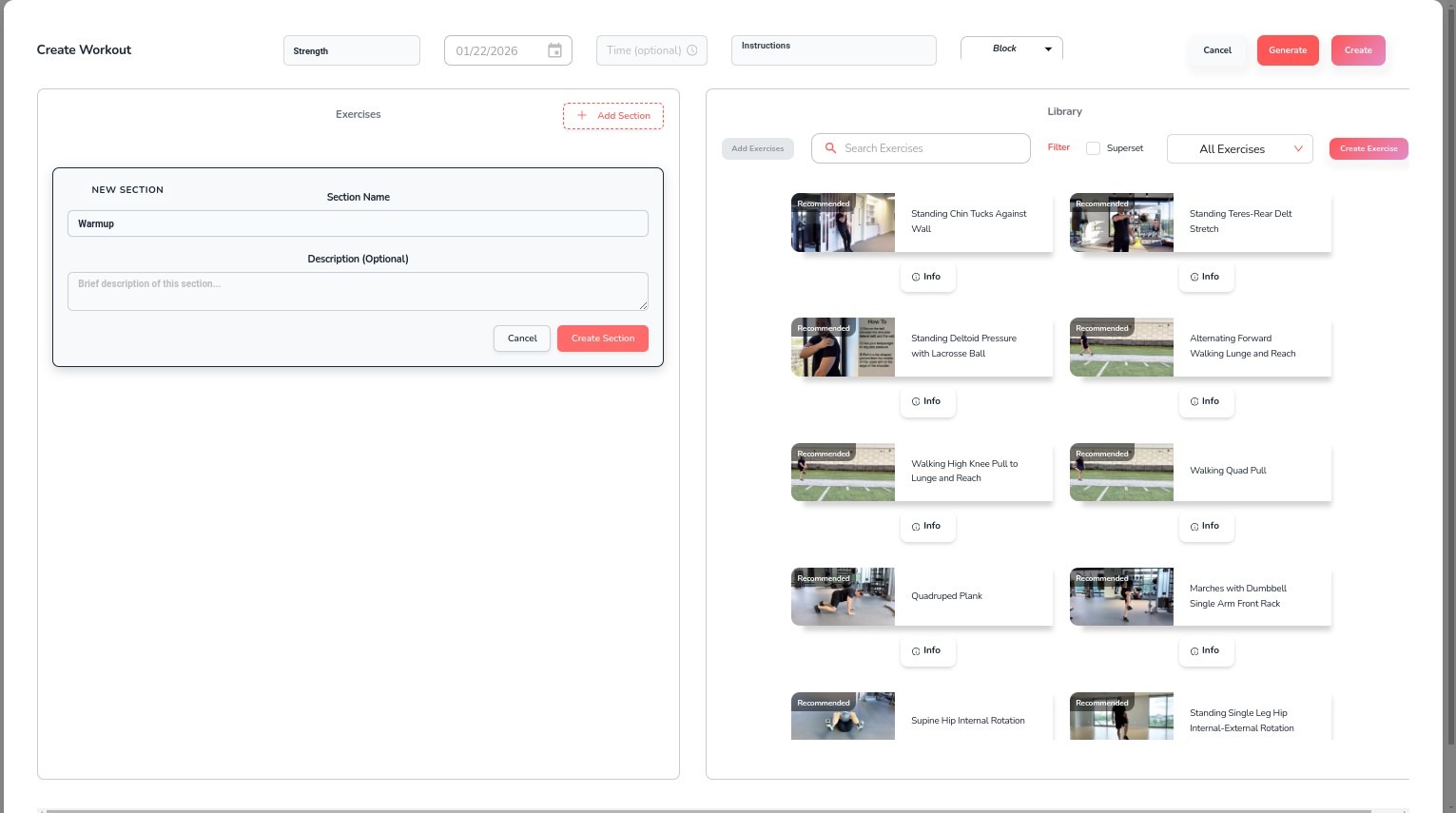The image size is (1456, 813).
Task: Click the Search Exercises field
Action: pos(921,148)
